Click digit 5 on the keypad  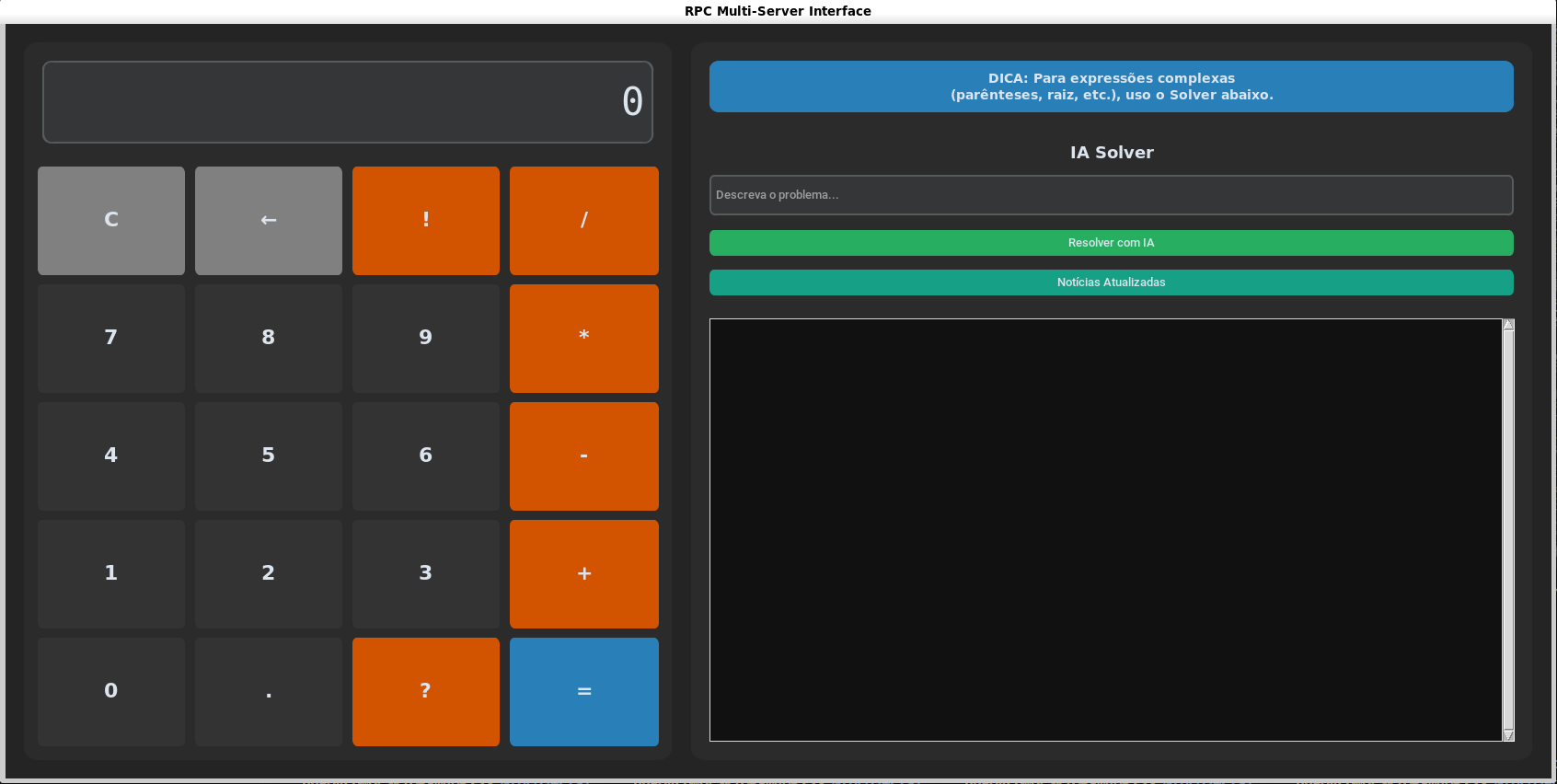(x=269, y=456)
